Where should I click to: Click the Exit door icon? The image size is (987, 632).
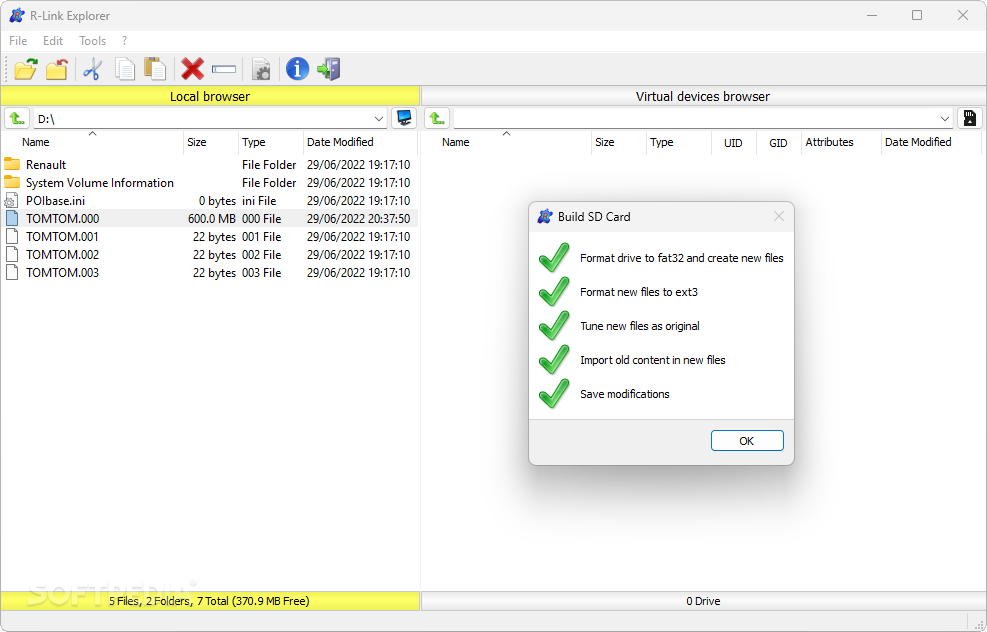pyautogui.click(x=329, y=69)
